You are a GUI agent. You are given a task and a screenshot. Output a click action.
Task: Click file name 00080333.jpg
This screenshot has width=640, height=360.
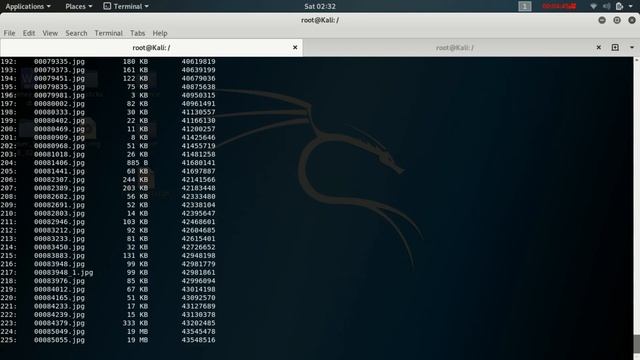[59, 112]
